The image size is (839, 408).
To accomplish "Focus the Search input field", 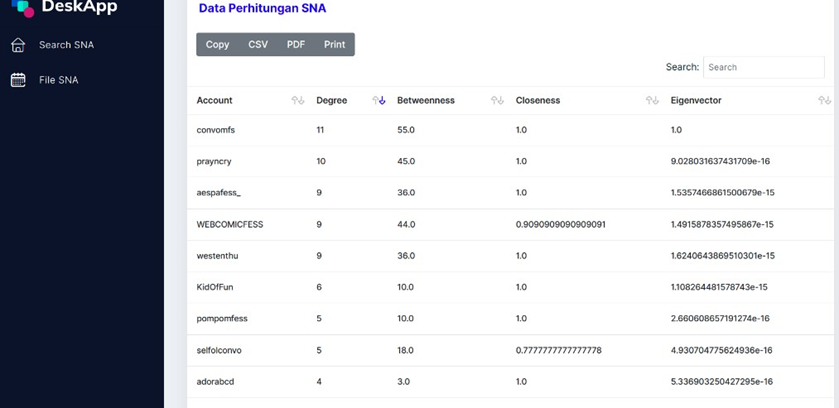I will (763, 67).
